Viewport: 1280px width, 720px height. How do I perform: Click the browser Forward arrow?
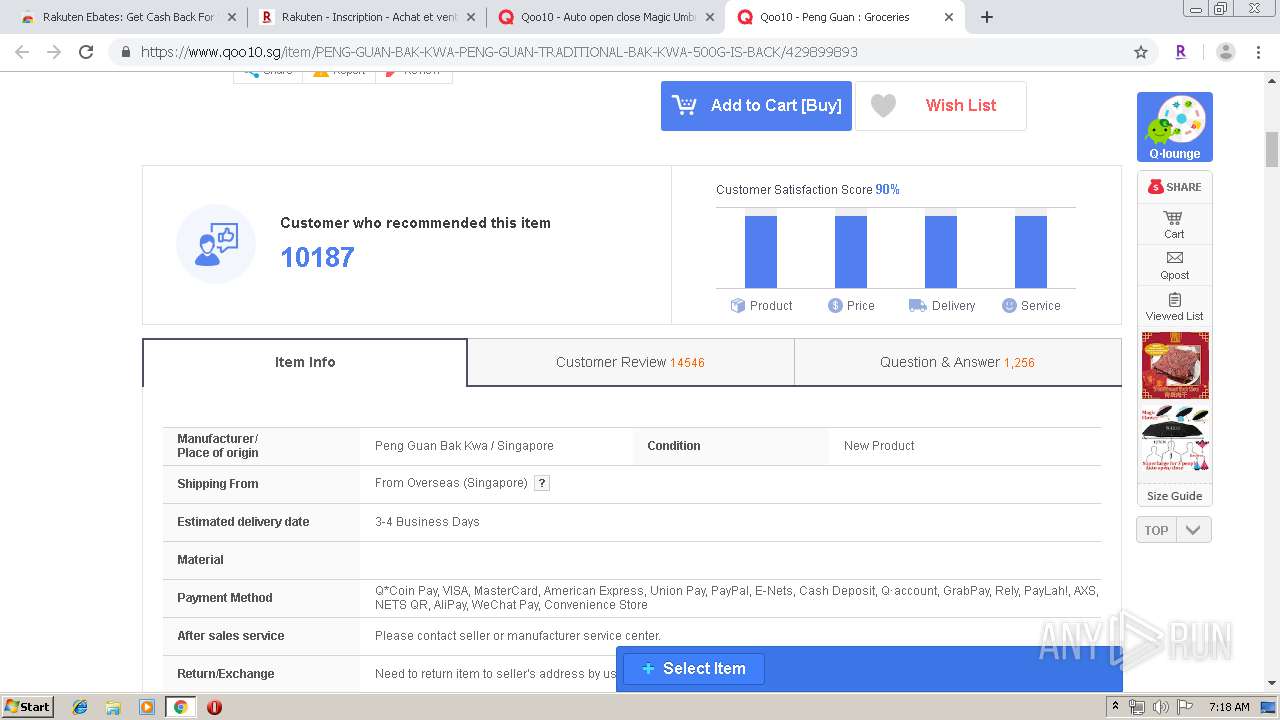[x=54, y=52]
